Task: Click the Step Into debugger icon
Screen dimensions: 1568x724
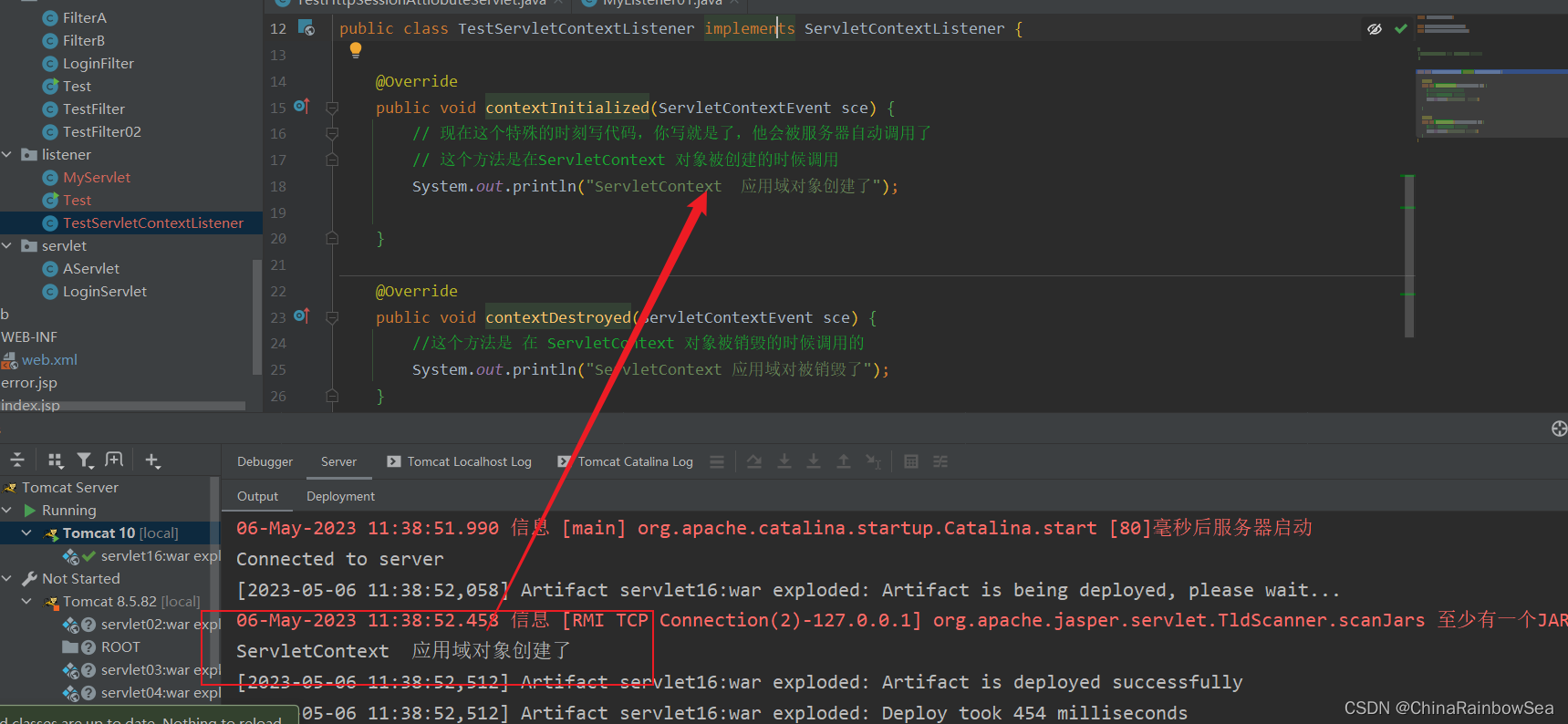Action: point(784,461)
